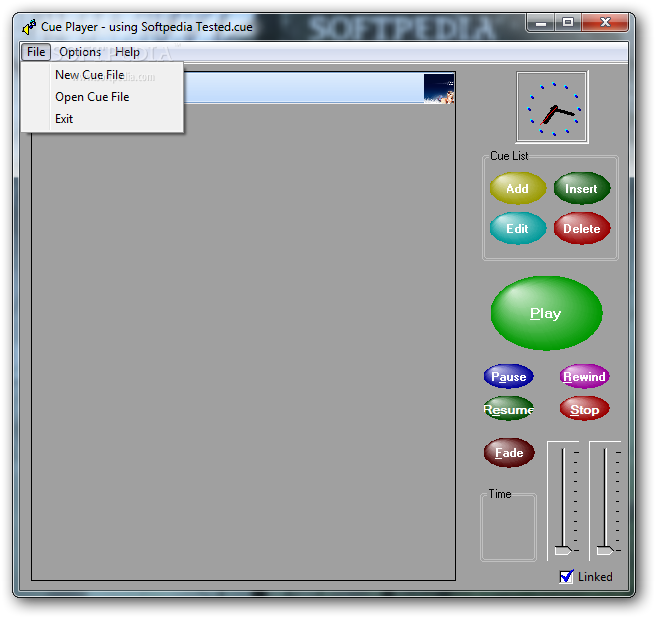Uncheck the Linked checkbox
The height and width of the screenshot is (618, 656).
click(566, 577)
